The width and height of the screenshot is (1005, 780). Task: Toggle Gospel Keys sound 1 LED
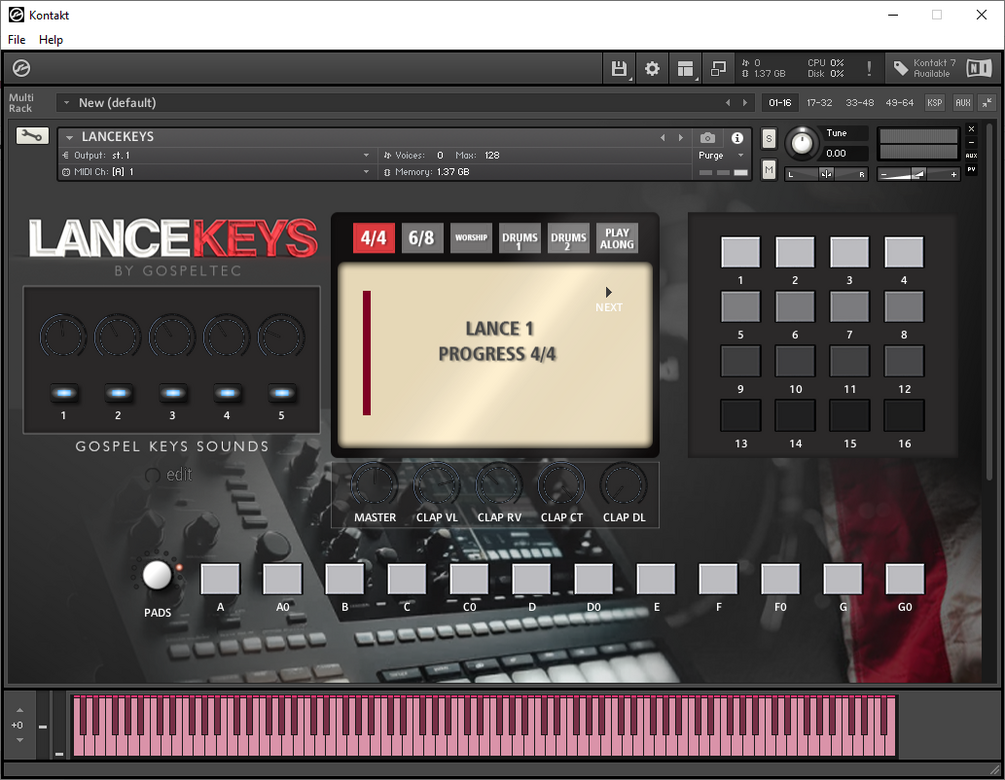63,393
